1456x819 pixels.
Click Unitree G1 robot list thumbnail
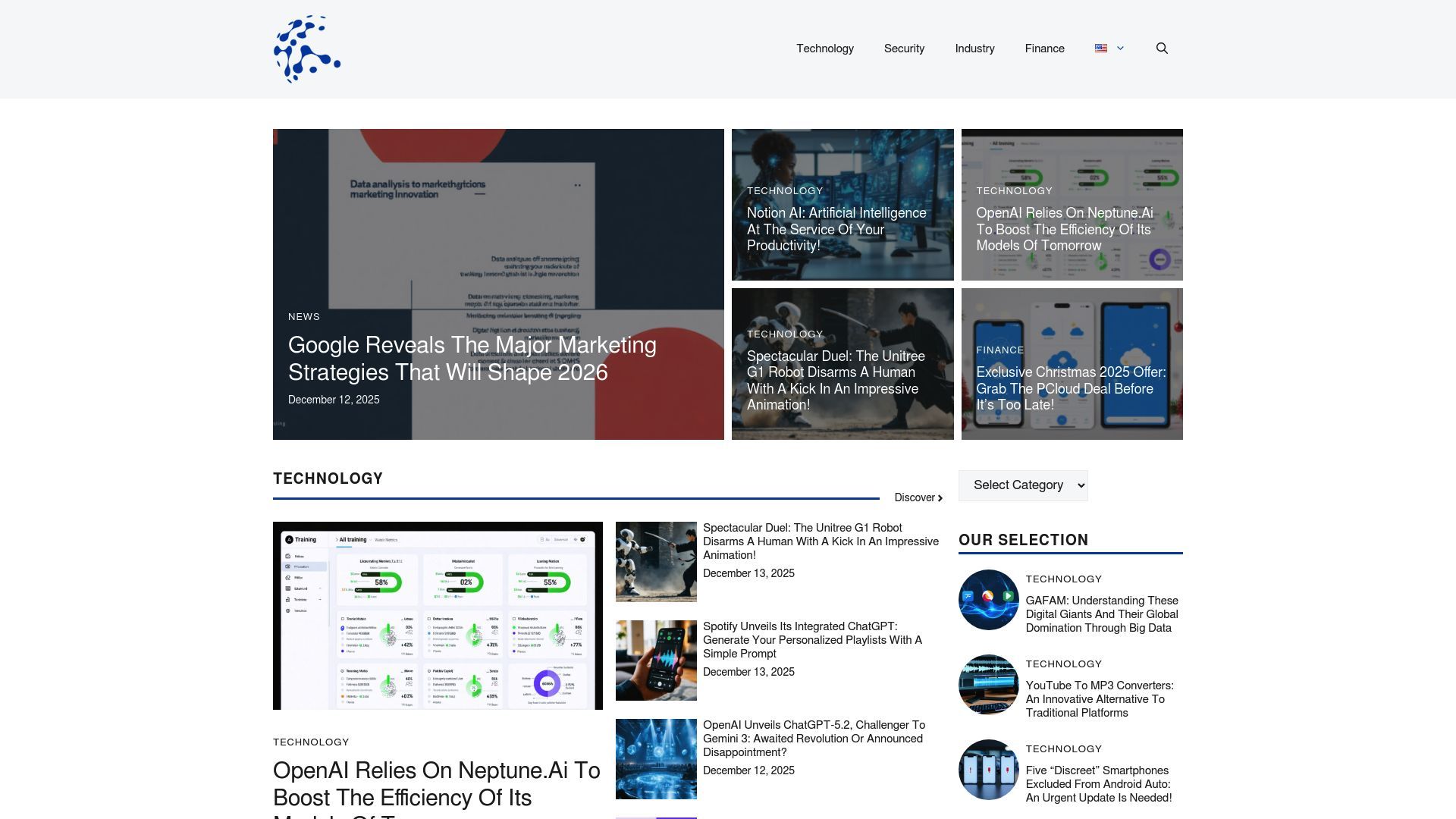click(656, 562)
